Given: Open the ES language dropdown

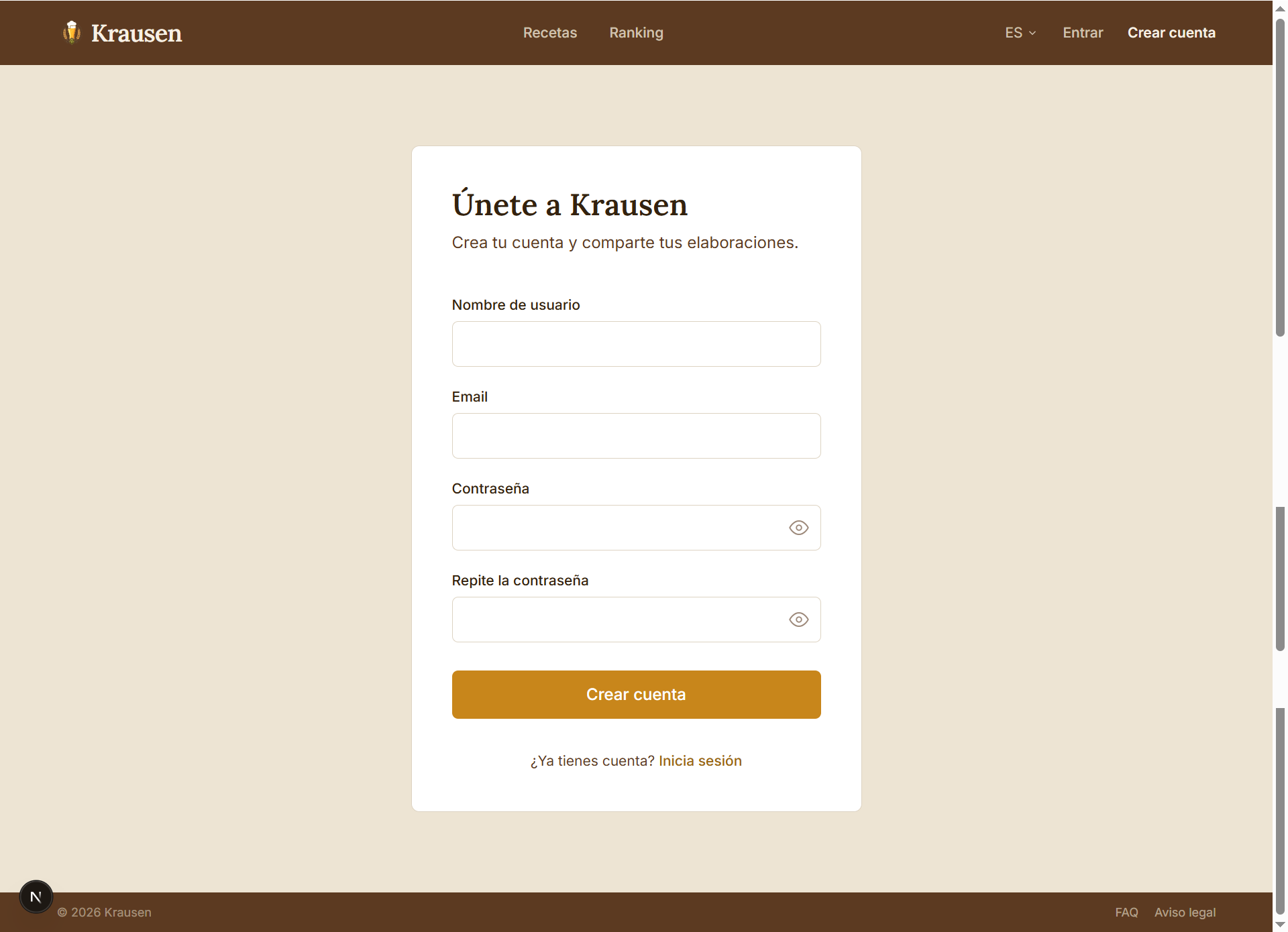Looking at the screenshot, I should pyautogui.click(x=1020, y=33).
